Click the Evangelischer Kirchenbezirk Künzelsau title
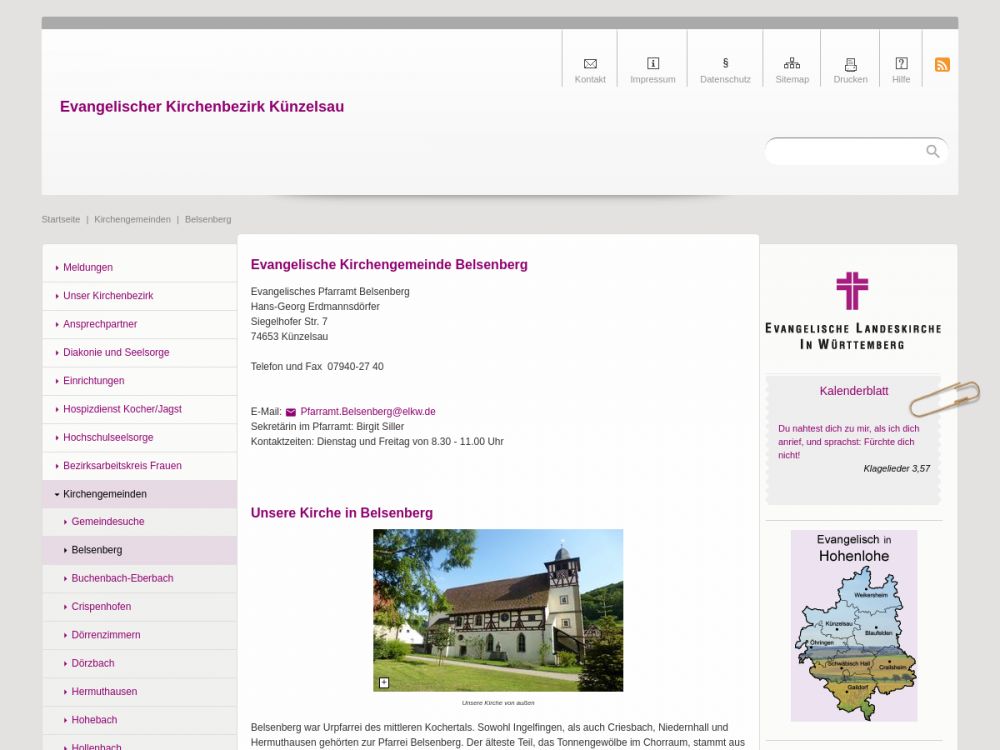 pyautogui.click(x=202, y=107)
